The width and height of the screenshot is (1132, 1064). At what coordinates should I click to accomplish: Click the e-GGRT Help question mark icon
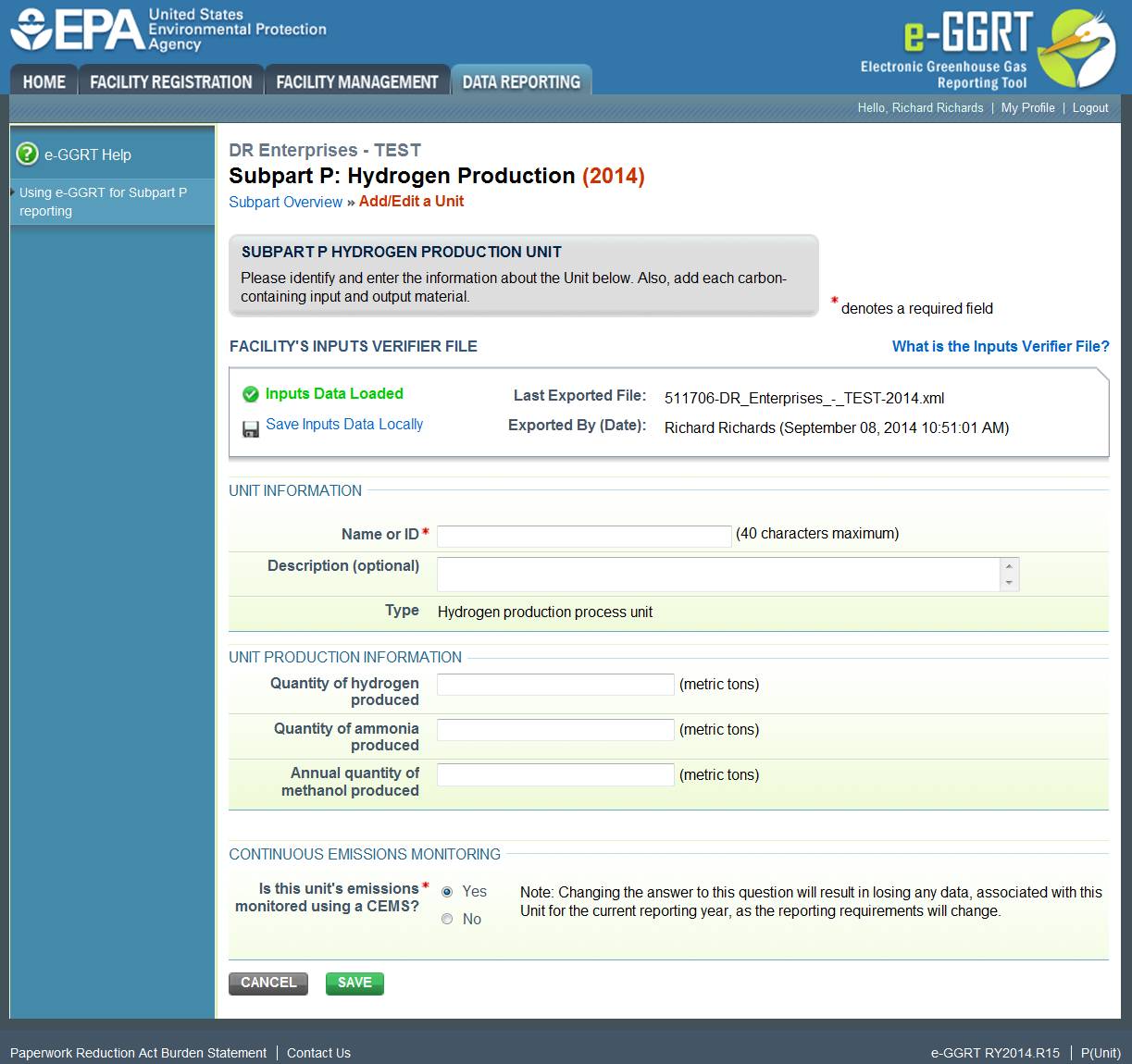(x=28, y=154)
